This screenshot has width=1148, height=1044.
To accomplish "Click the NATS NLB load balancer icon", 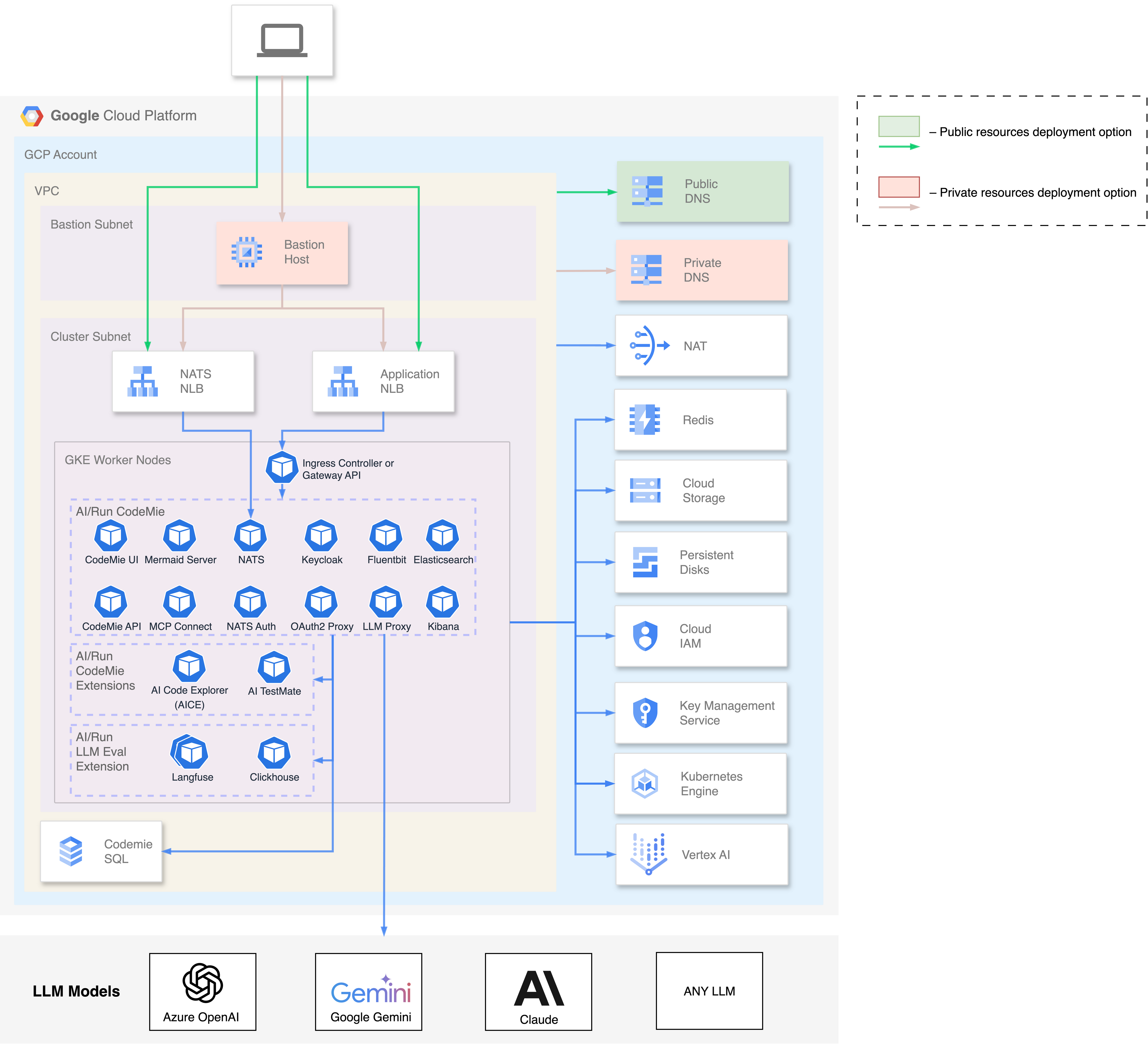I will pyautogui.click(x=142, y=381).
